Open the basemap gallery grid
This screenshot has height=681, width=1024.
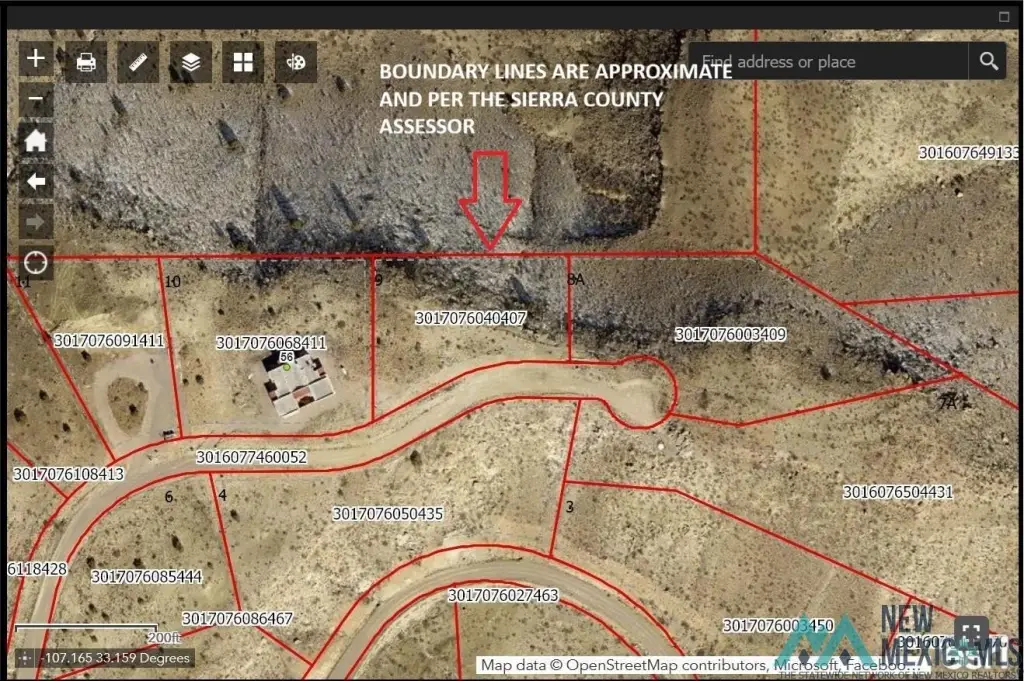coord(243,63)
